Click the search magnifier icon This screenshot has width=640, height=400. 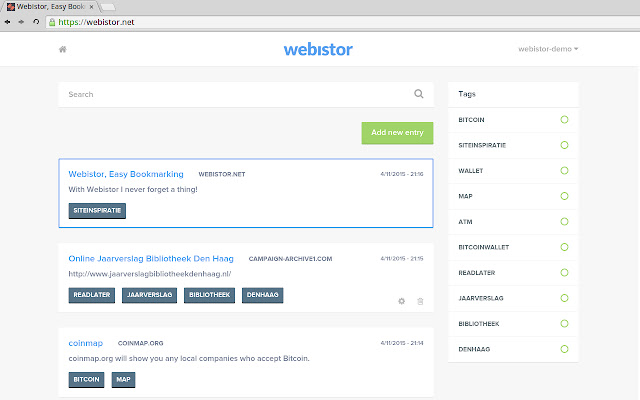pos(419,94)
